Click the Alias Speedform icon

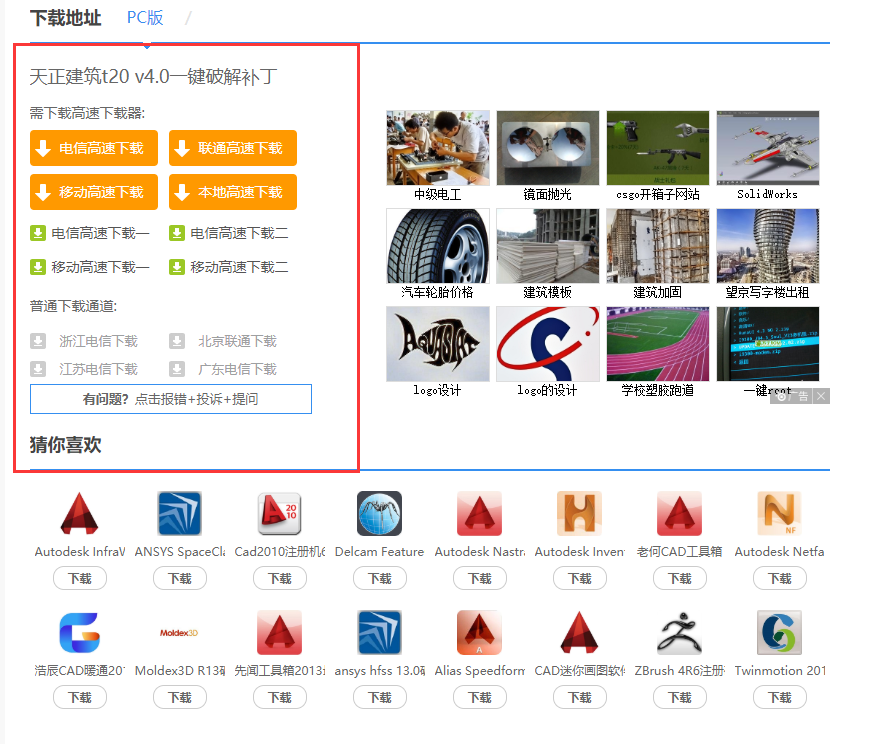coord(479,633)
